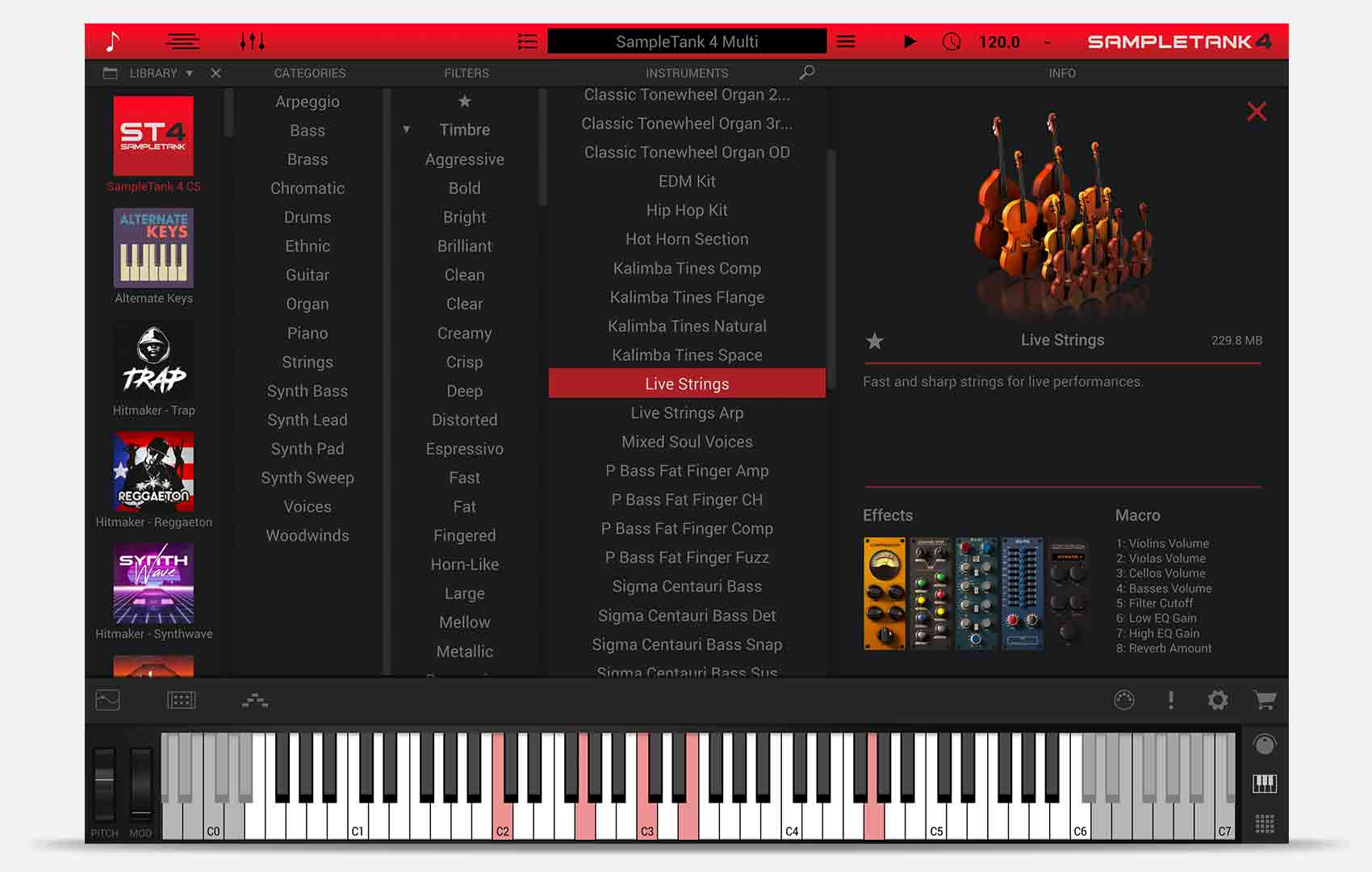The width and height of the screenshot is (1372, 872).
Task: Open the orange compressor effect
Action: (885, 593)
